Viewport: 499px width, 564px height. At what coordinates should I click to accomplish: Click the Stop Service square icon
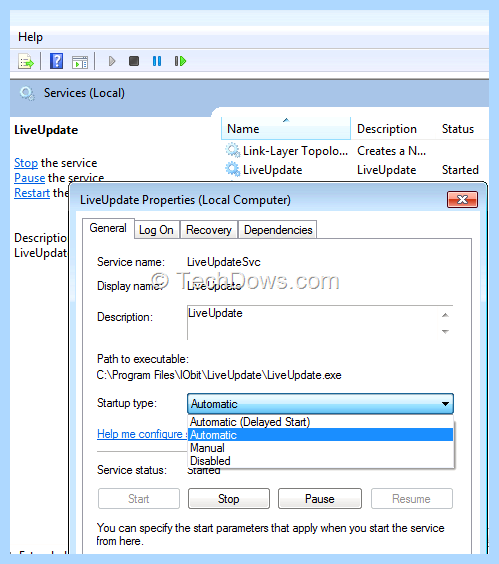pos(134,61)
